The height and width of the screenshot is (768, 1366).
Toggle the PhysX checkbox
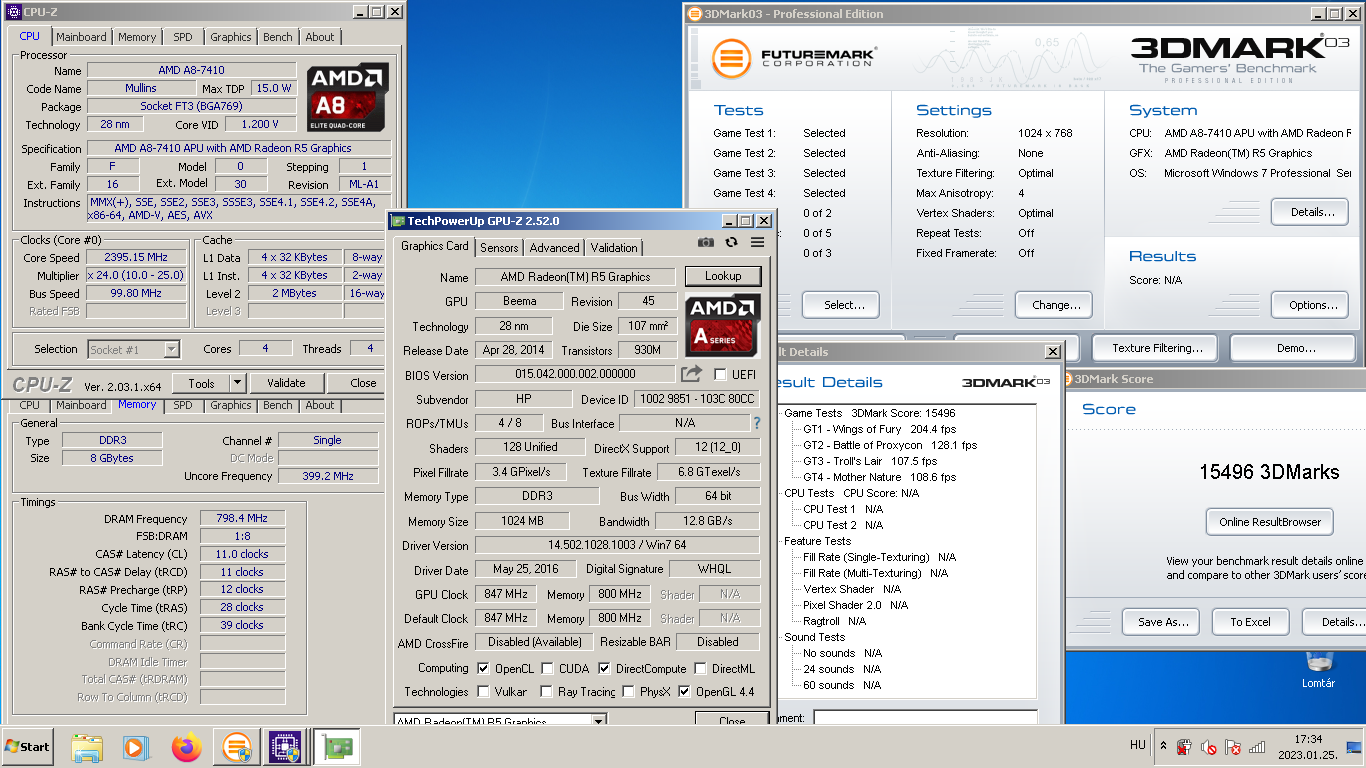(x=628, y=692)
